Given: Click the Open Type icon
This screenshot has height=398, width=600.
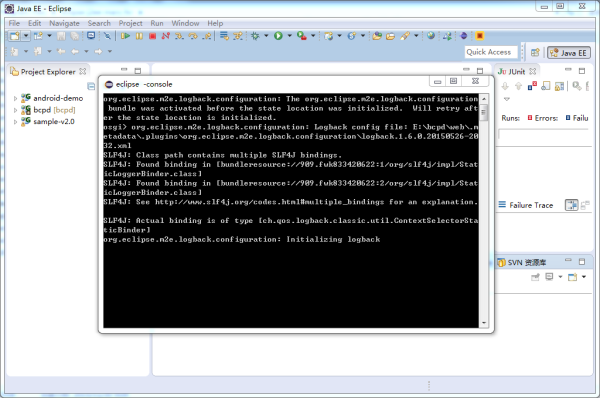Looking at the screenshot, I should [x=377, y=36].
